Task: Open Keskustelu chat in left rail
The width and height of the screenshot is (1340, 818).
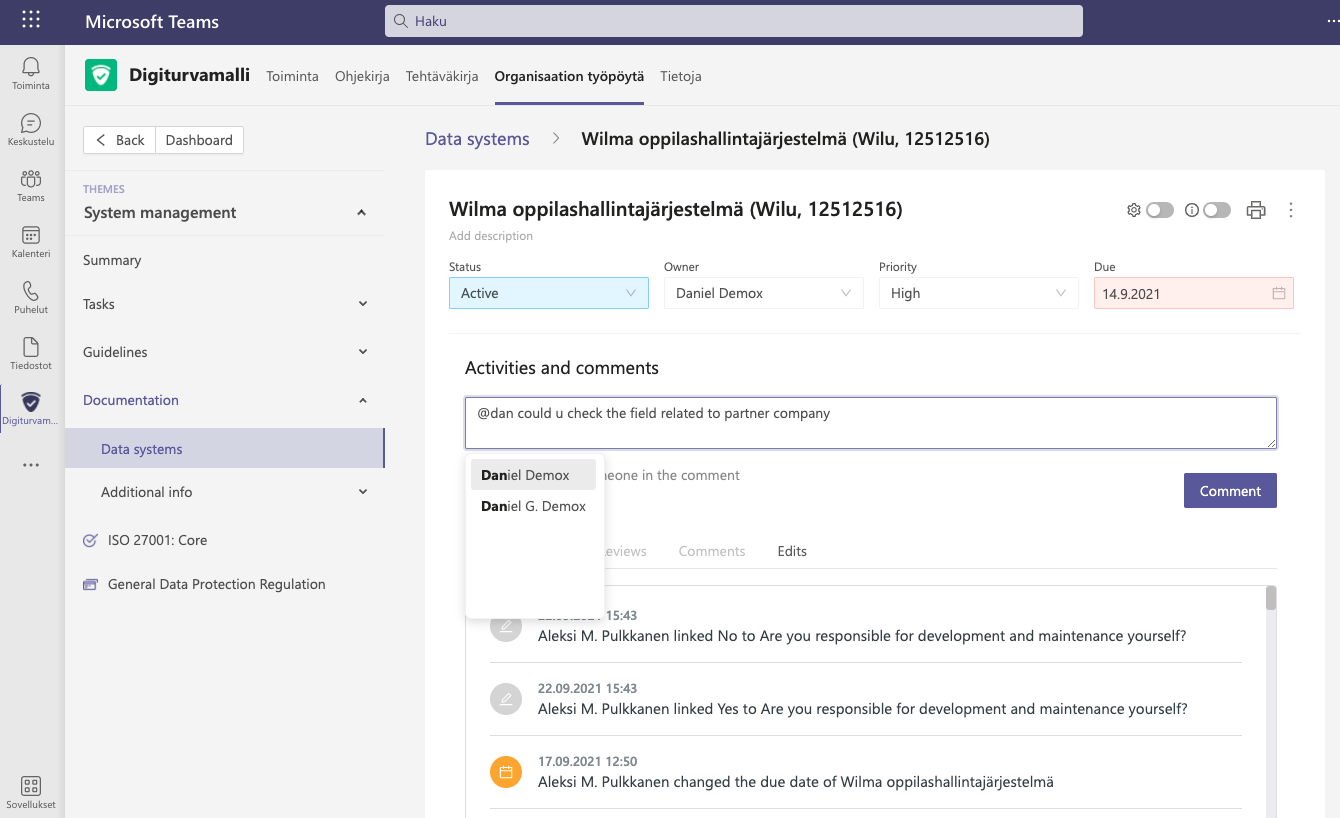Action: pyautogui.click(x=31, y=129)
